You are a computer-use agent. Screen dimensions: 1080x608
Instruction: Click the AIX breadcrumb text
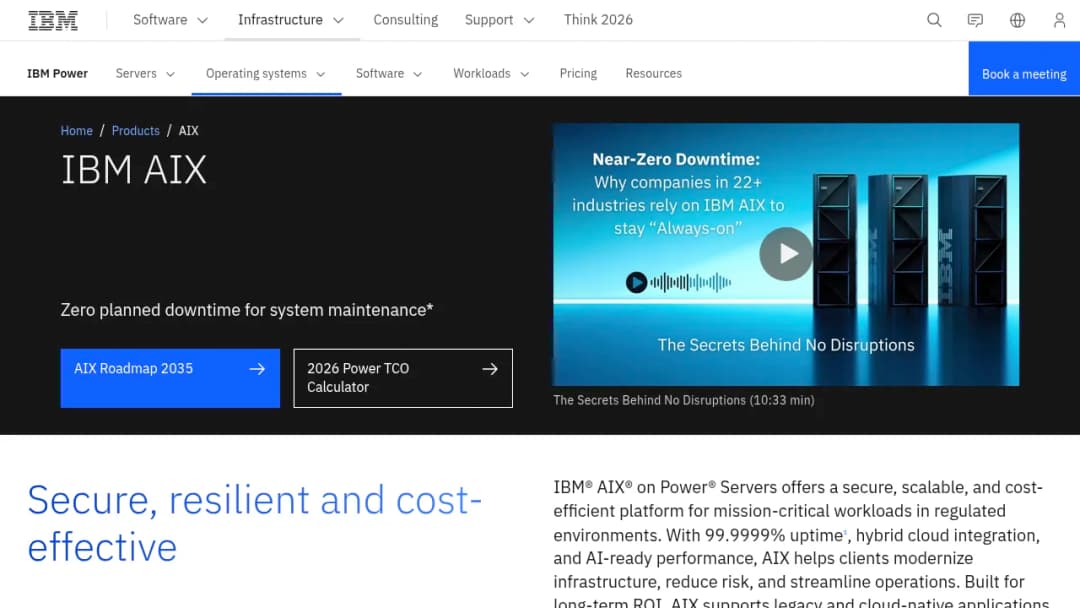tap(189, 131)
